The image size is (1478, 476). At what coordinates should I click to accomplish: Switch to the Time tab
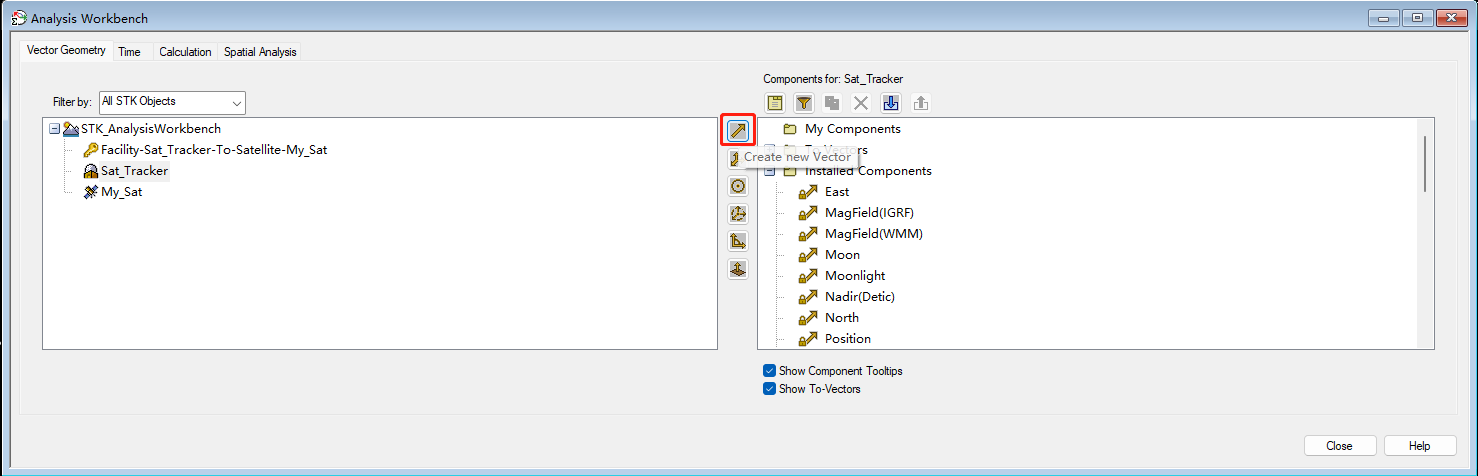(x=129, y=52)
